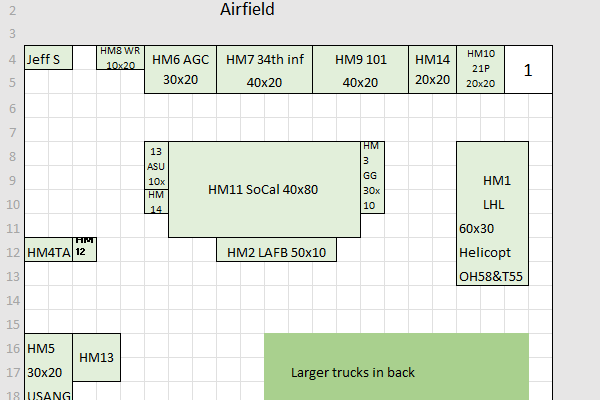600x400 pixels.
Task: Click the HM9 101 40x20 block
Action: 360,69
